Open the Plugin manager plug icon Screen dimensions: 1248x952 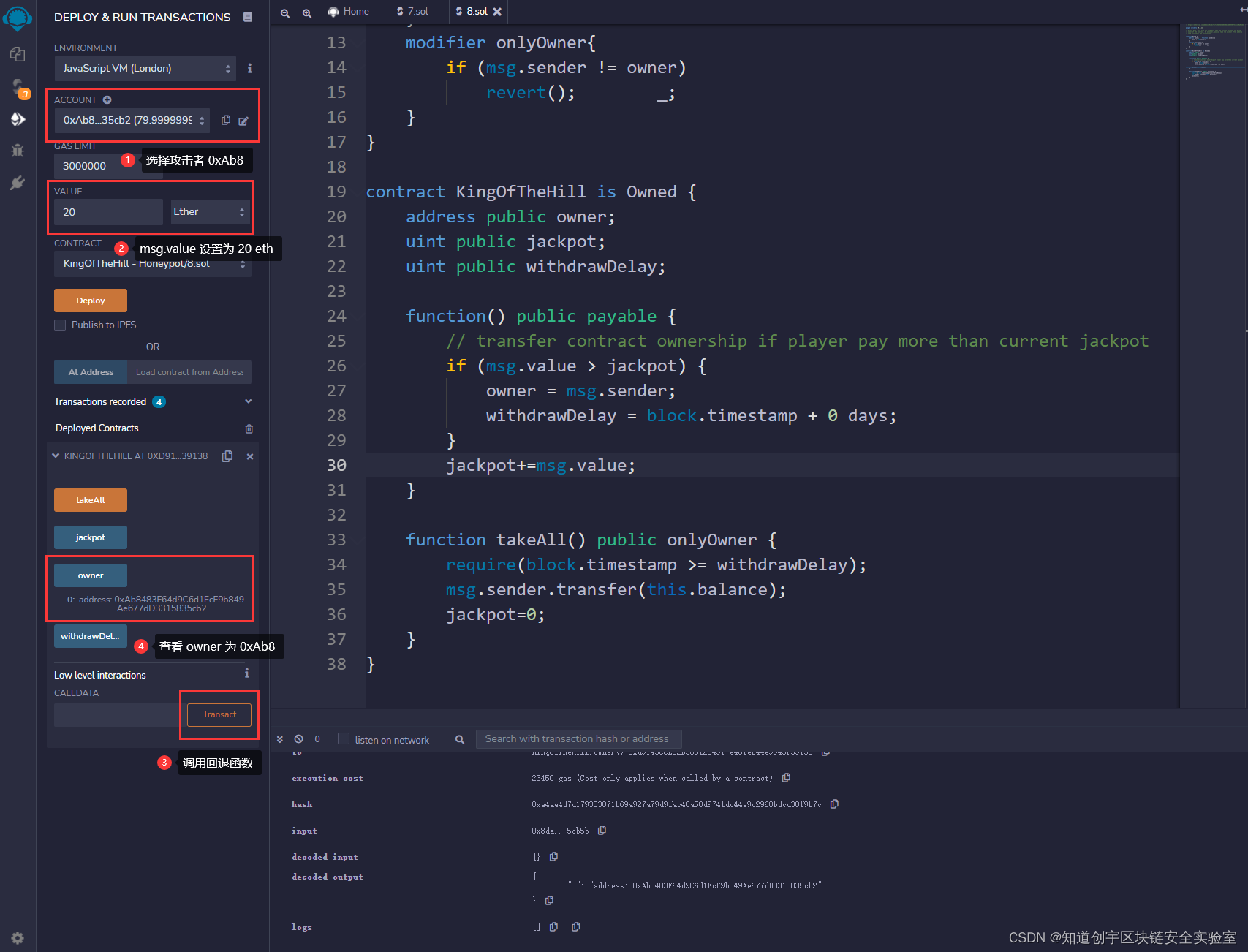coord(18,182)
